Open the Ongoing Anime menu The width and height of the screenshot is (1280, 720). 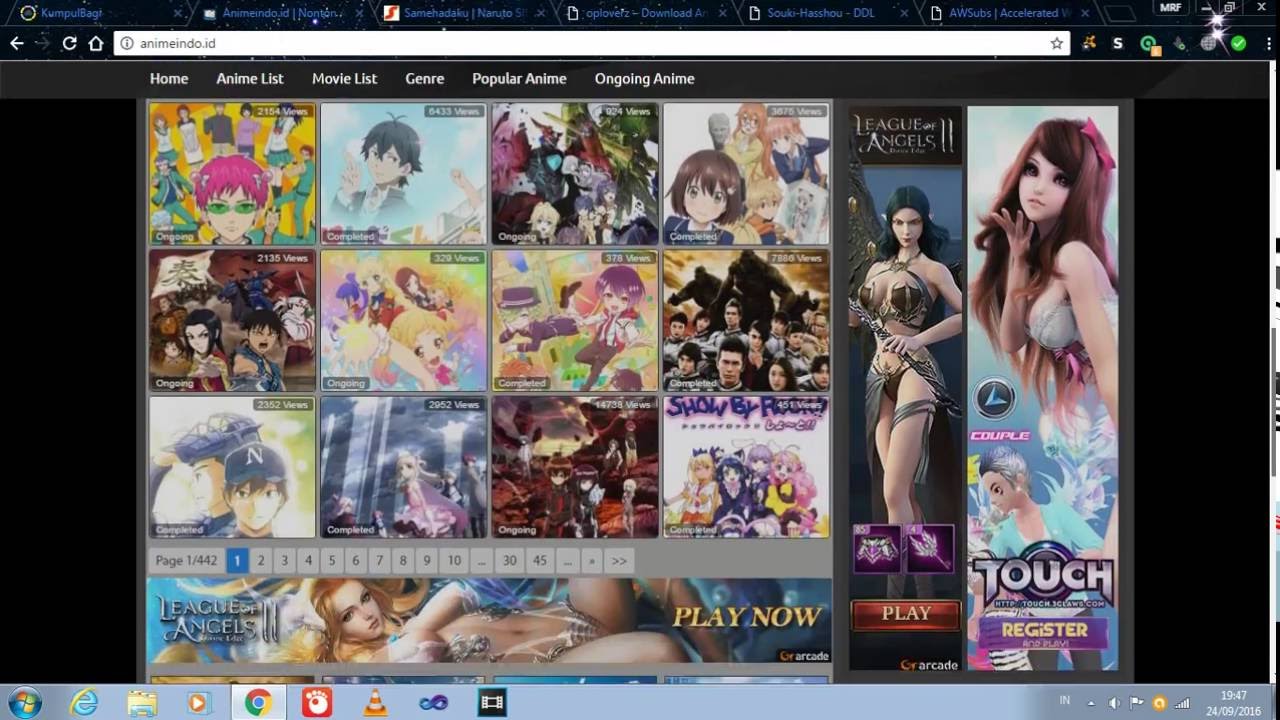click(644, 78)
